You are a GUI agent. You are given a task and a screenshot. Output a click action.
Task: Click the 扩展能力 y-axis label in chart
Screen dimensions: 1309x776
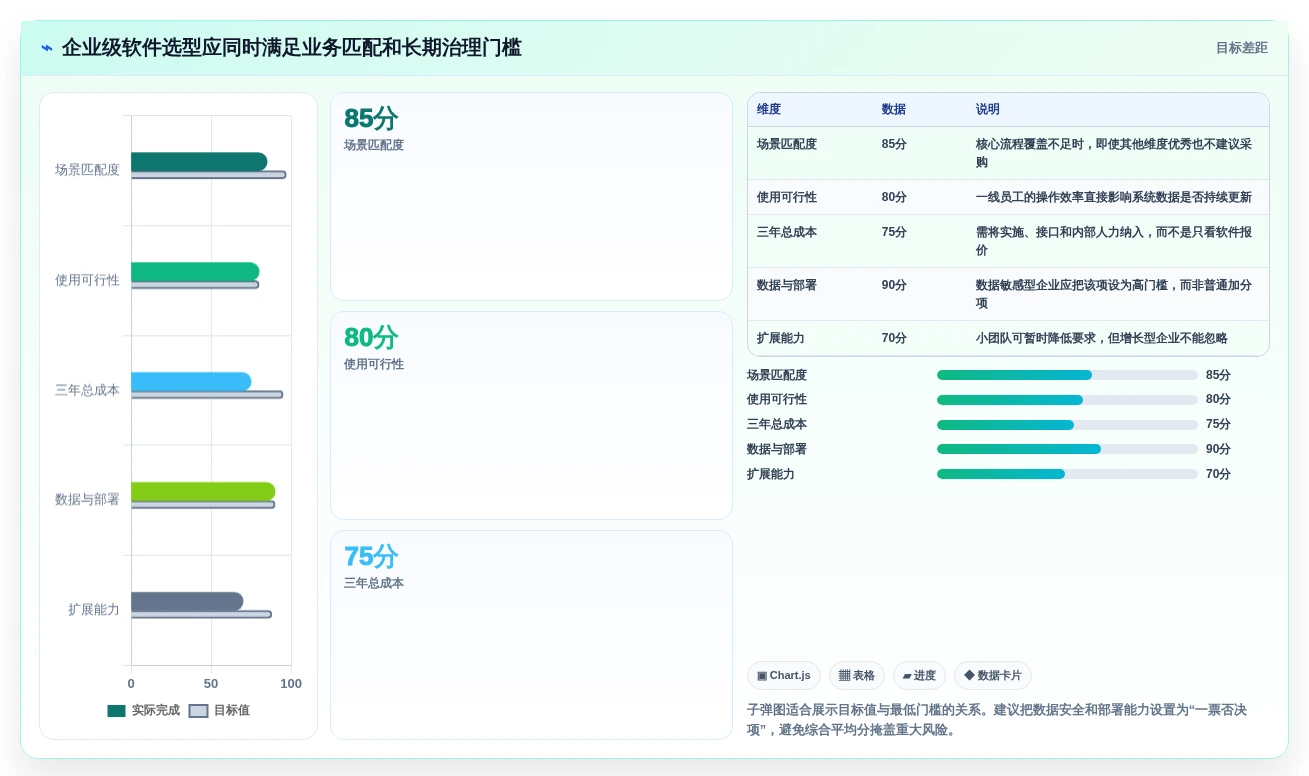[93, 609]
